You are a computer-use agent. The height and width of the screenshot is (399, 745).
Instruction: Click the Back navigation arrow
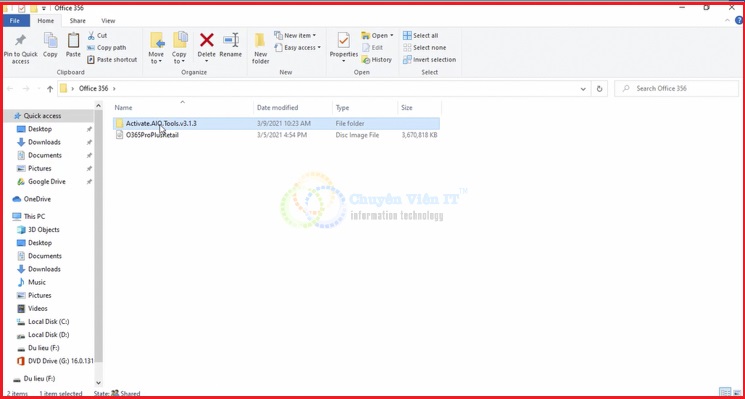point(10,89)
